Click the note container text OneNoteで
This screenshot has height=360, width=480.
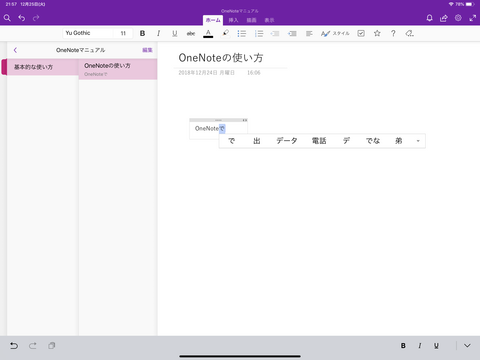pyautogui.click(x=210, y=128)
